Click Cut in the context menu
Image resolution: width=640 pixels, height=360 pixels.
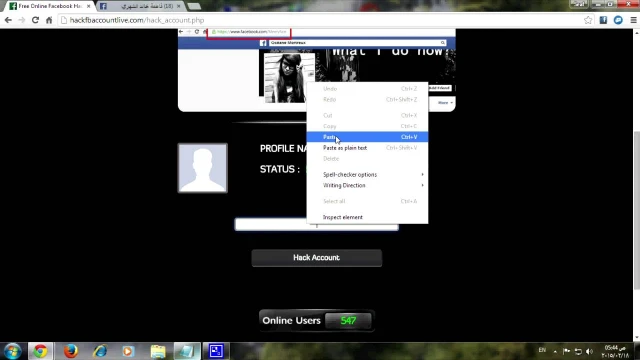coord(367,116)
